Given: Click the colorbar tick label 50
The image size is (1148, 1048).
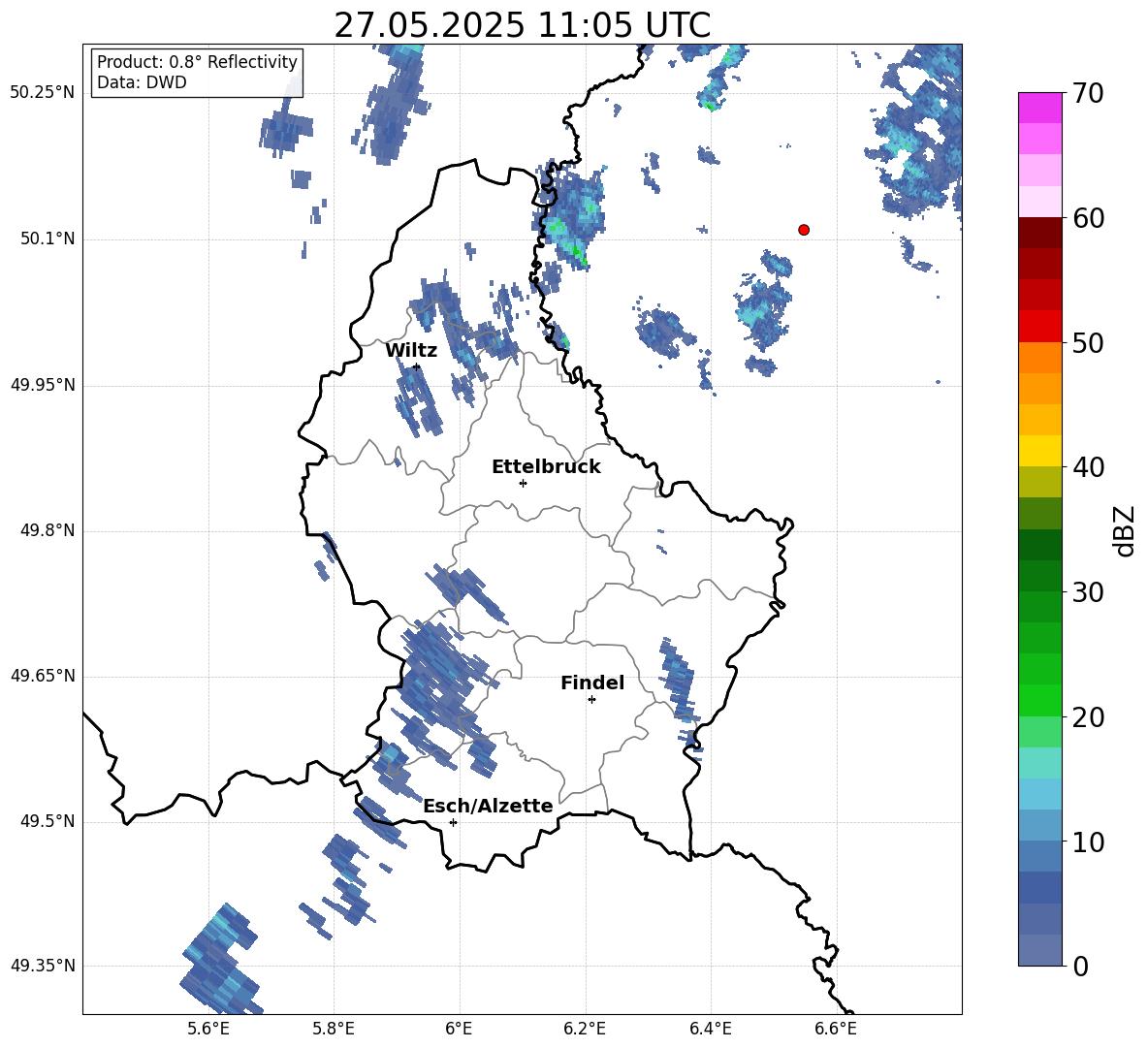Looking at the screenshot, I should point(1088,342).
